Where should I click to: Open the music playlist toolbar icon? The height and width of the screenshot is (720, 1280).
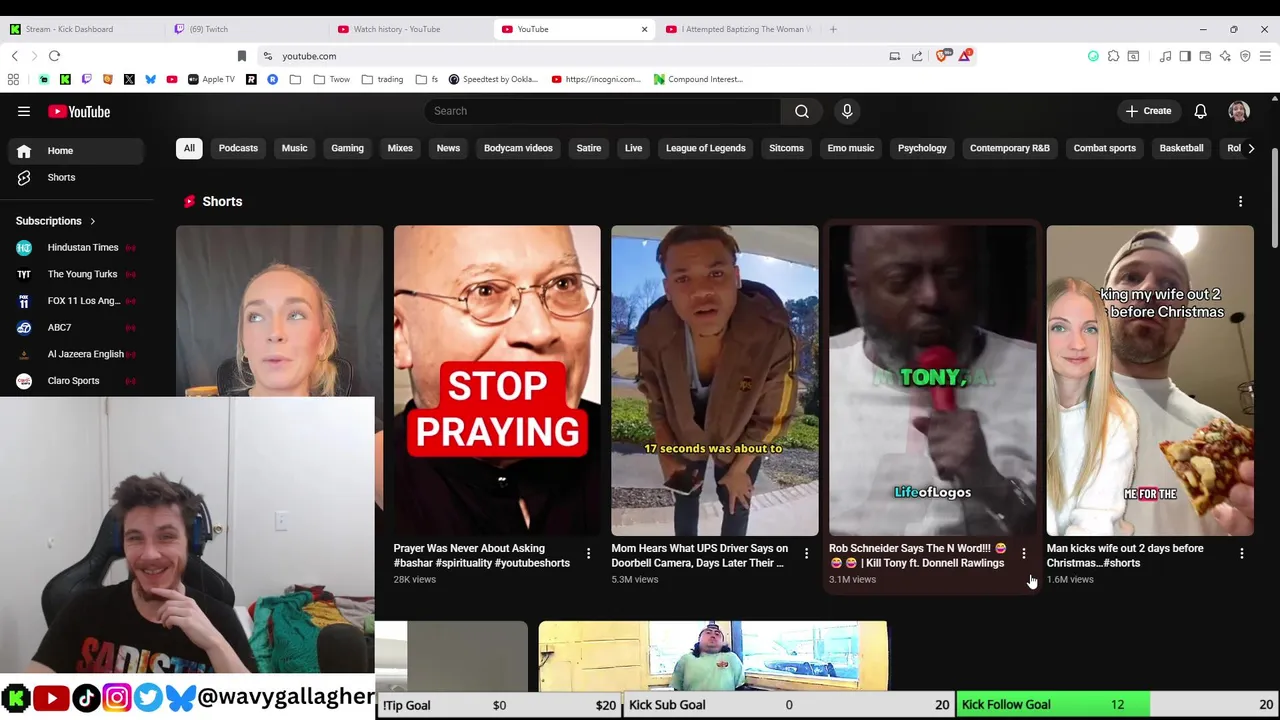[x=1165, y=56]
